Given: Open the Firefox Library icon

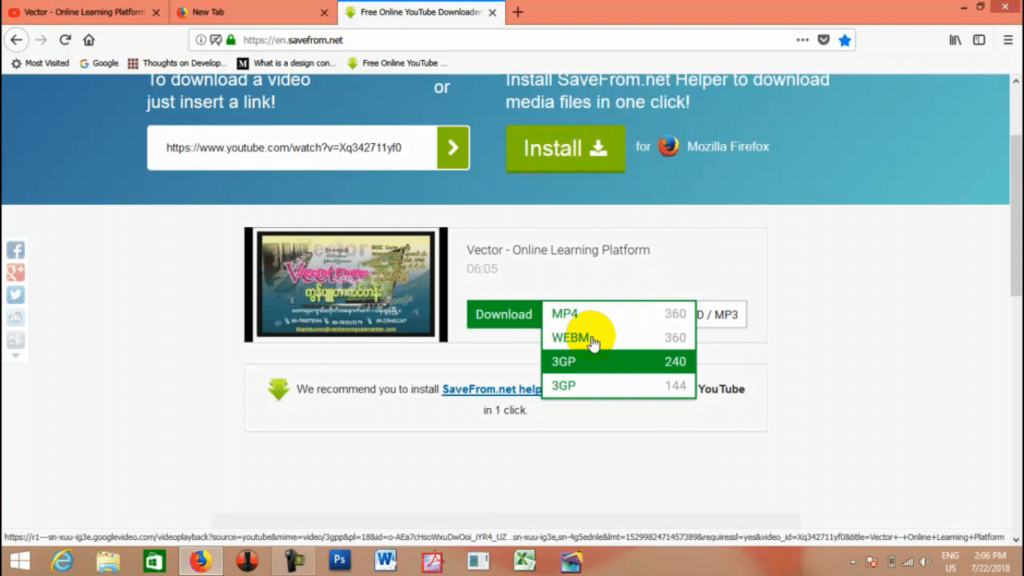Looking at the screenshot, I should [955, 40].
